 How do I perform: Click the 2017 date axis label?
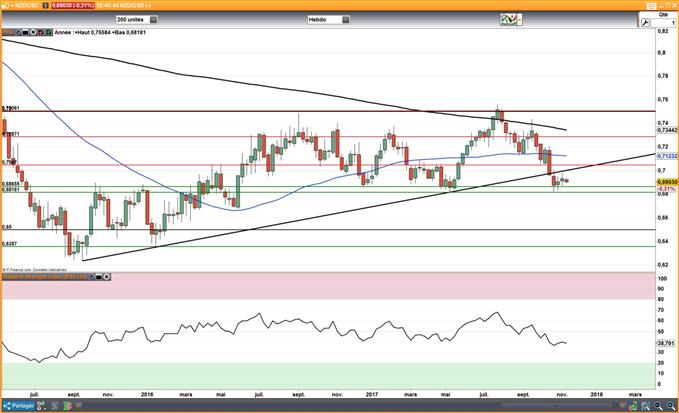[372, 394]
